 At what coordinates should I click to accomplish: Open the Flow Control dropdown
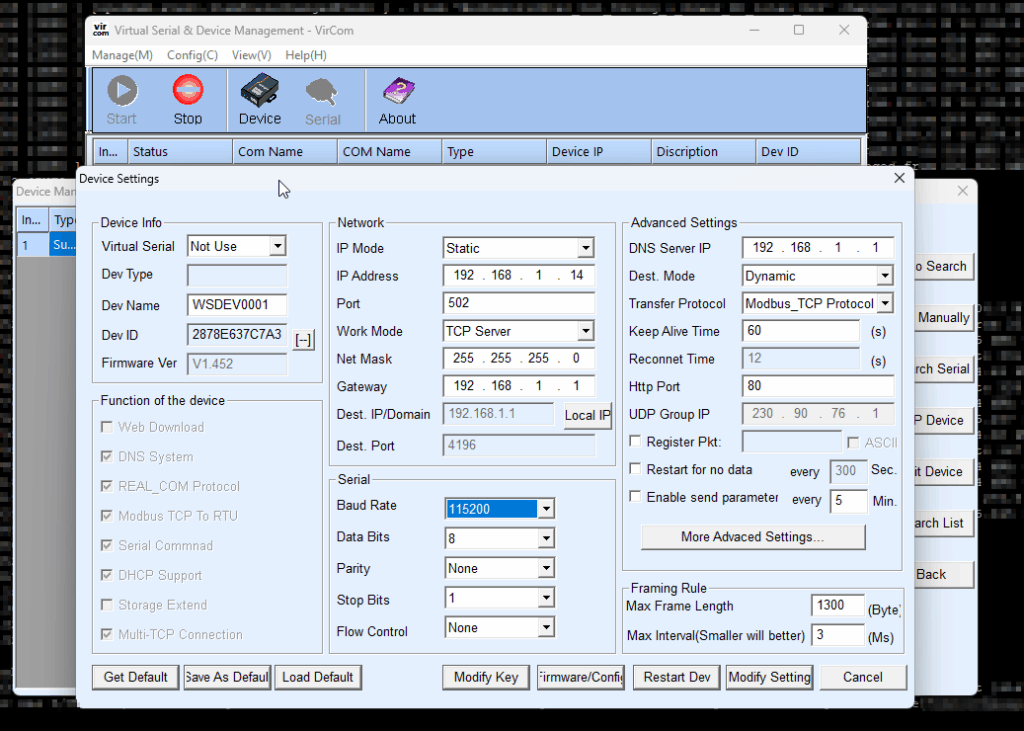pyautogui.click(x=547, y=628)
